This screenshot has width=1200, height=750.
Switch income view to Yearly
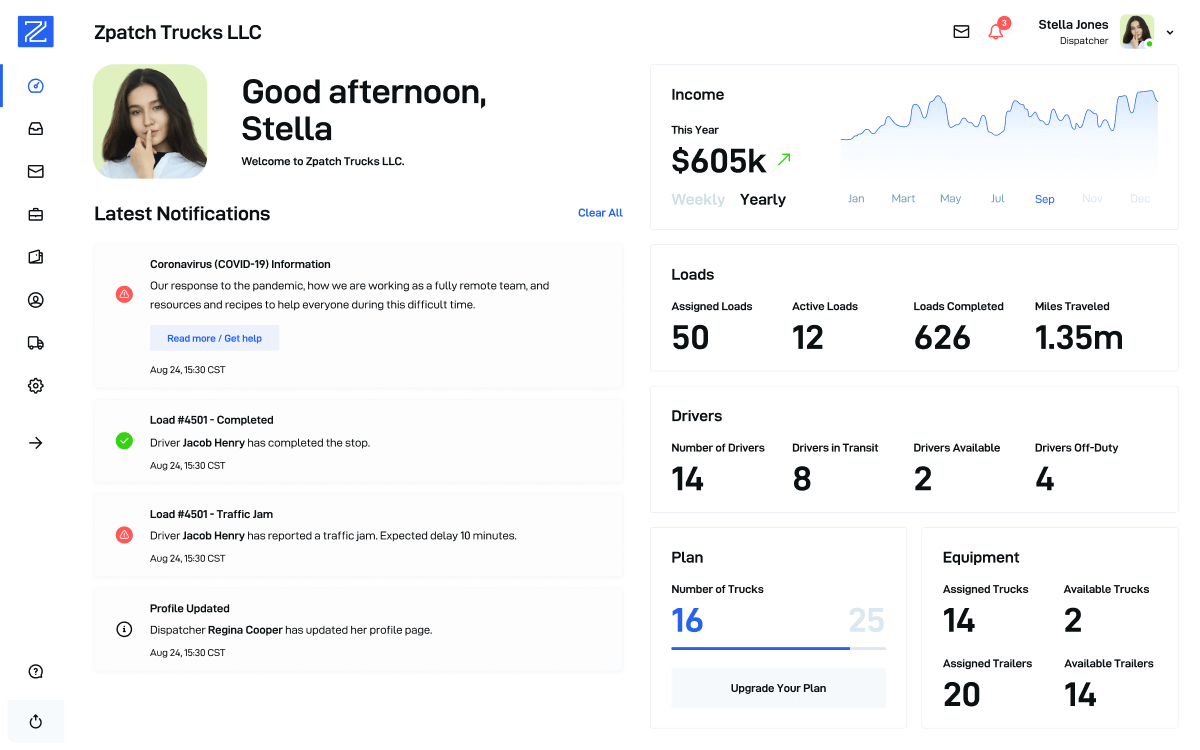tap(762, 200)
